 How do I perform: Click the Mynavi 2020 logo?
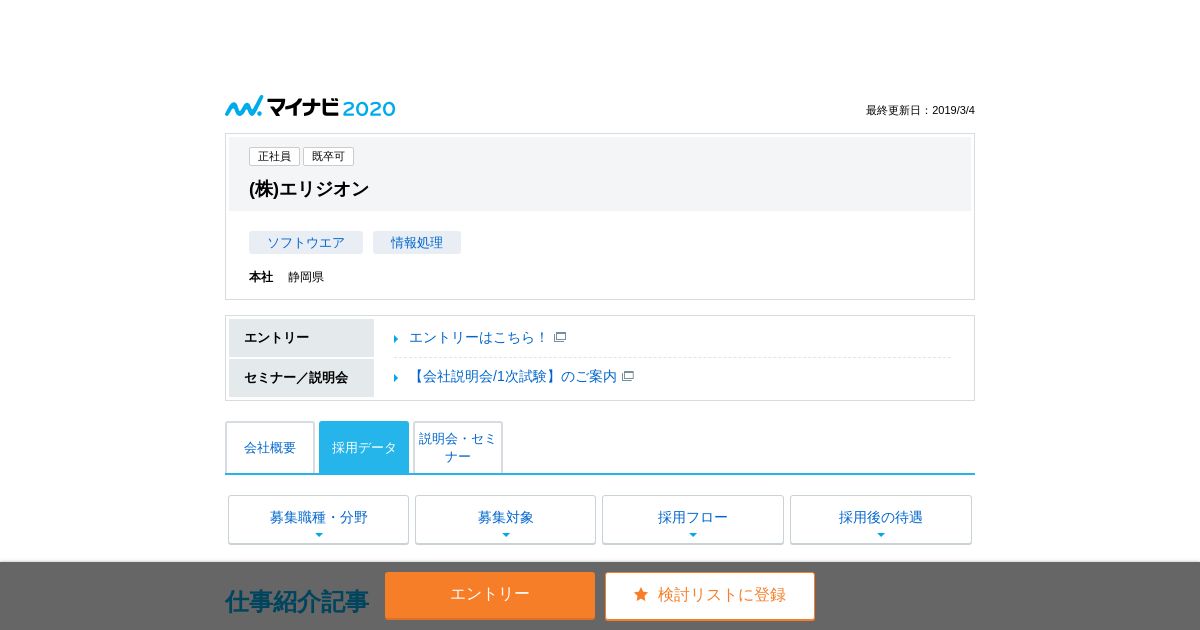310,107
